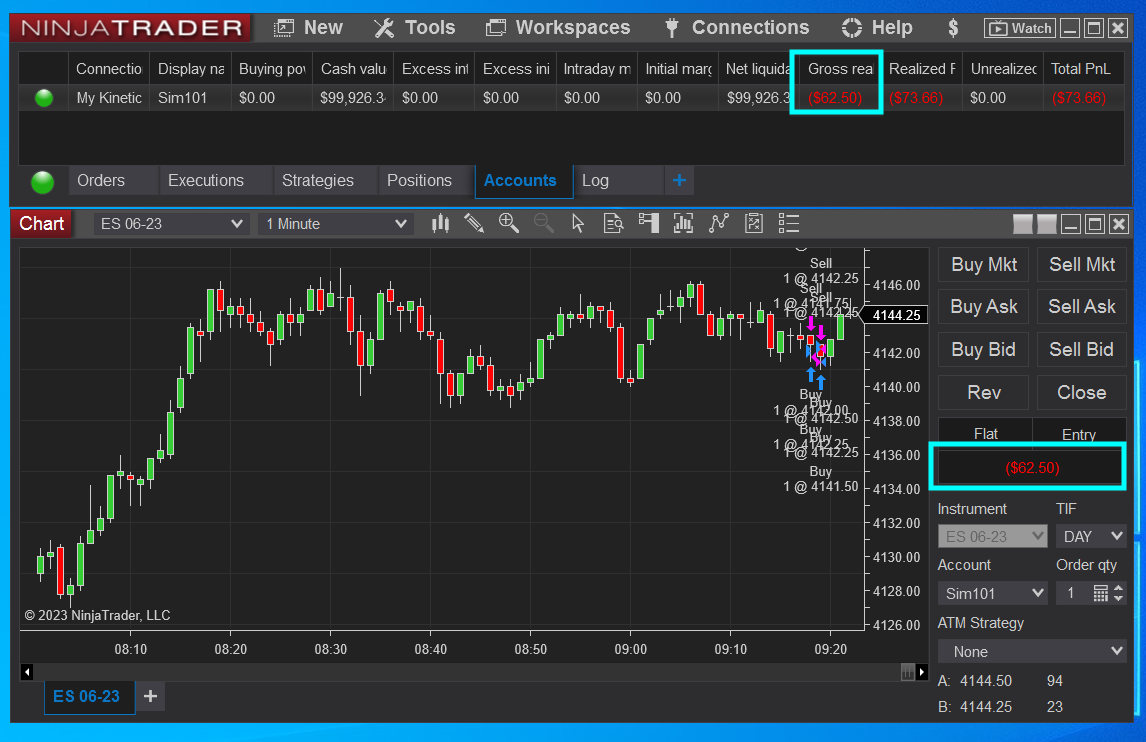Image resolution: width=1146 pixels, height=742 pixels.
Task: Open the Sim101 Account dropdown
Action: click(x=993, y=593)
